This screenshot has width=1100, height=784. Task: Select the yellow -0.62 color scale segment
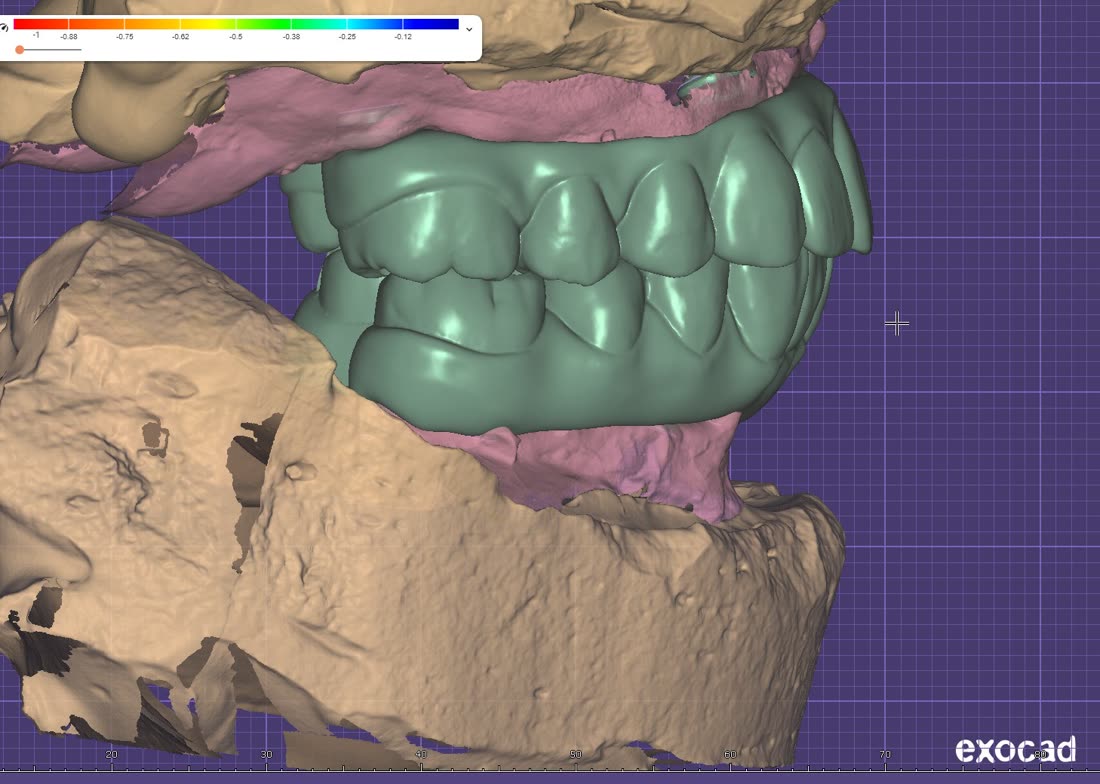(x=208, y=25)
